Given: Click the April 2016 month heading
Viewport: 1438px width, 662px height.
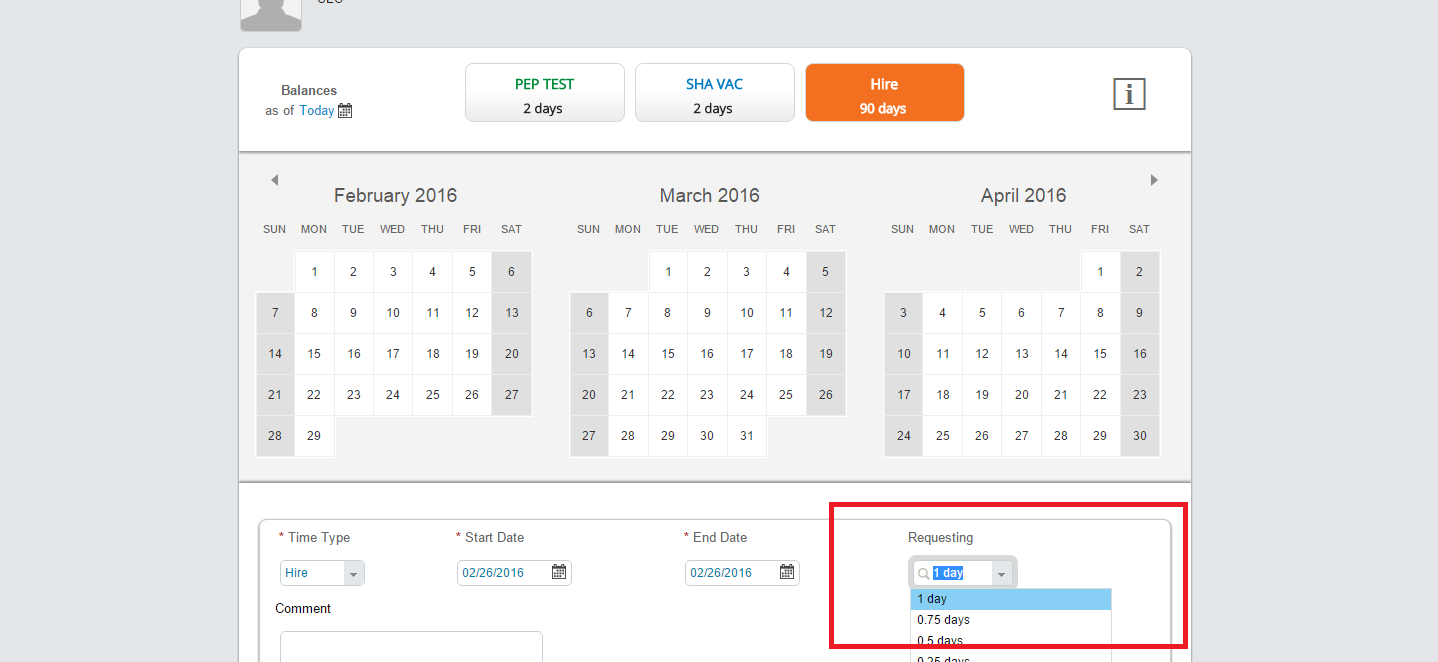Looking at the screenshot, I should (1023, 196).
